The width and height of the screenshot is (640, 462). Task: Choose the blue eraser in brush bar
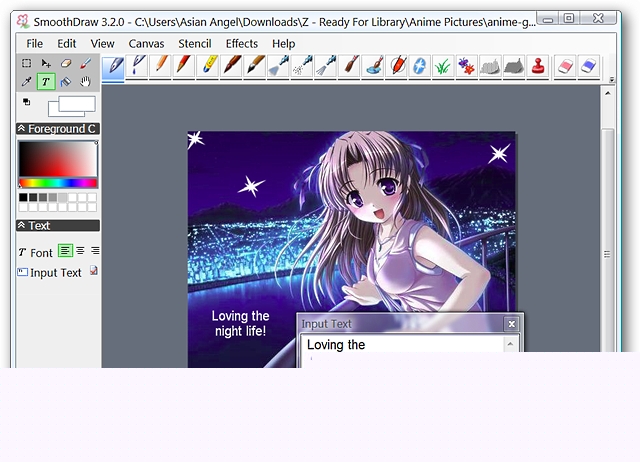tap(589, 66)
